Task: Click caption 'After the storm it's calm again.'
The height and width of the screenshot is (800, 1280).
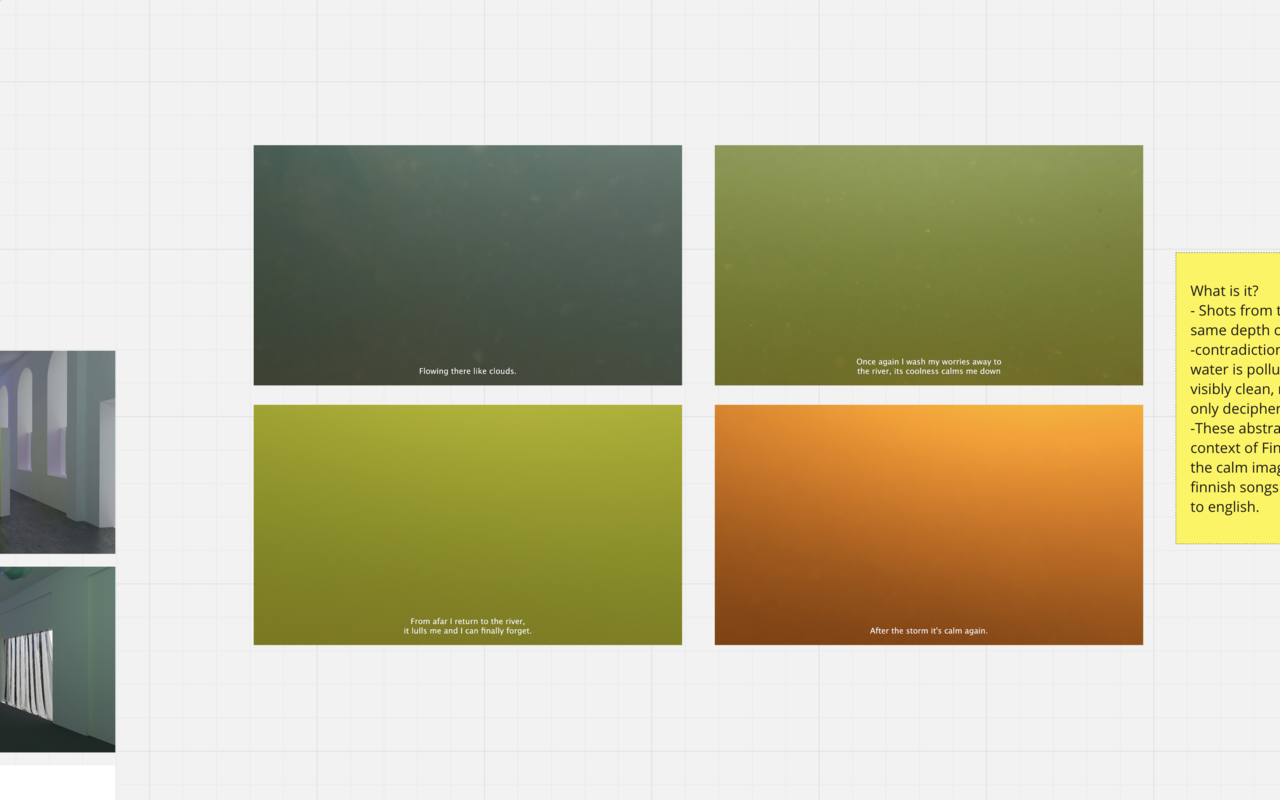Action: click(x=928, y=631)
